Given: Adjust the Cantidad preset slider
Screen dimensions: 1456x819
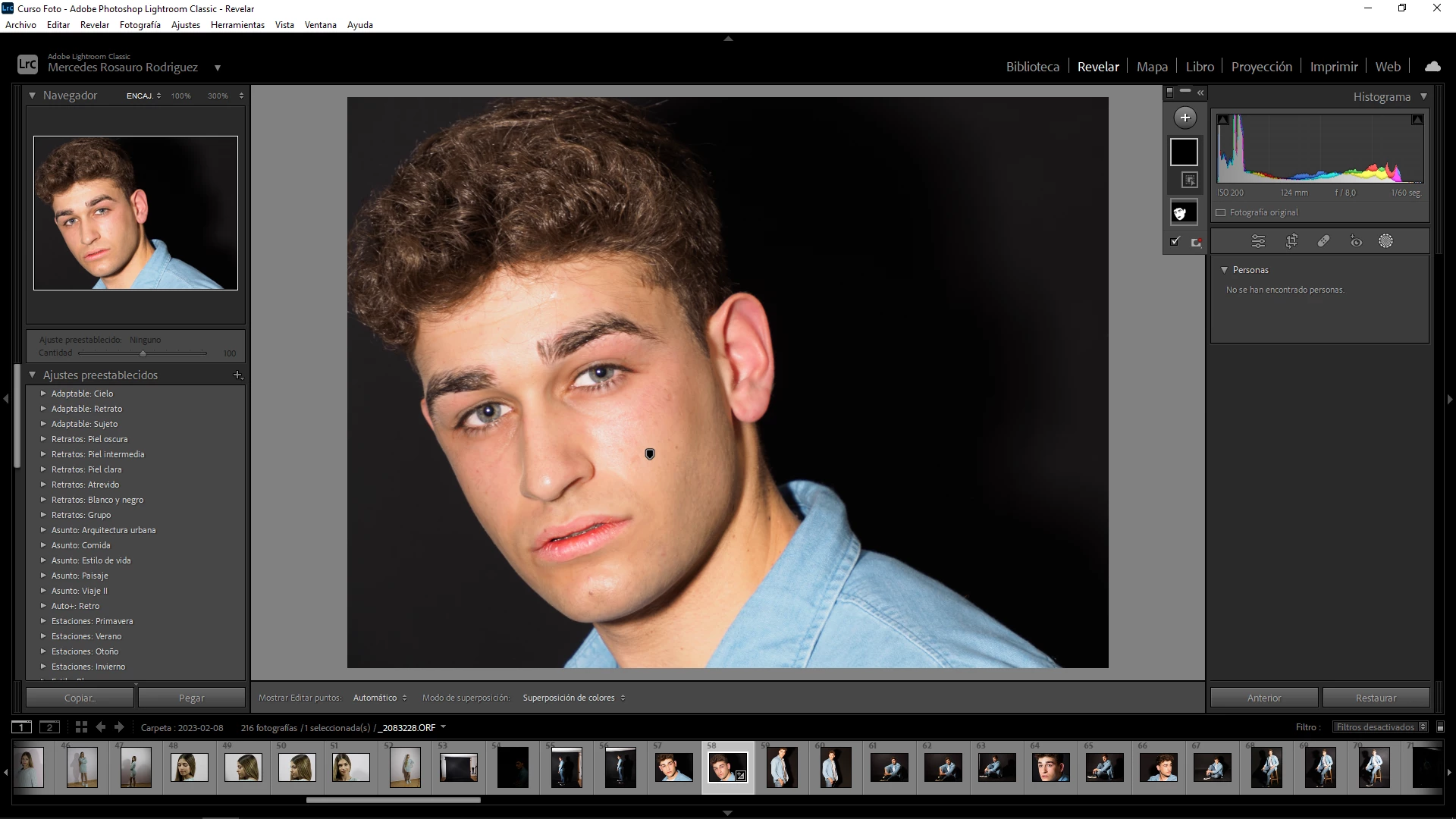Looking at the screenshot, I should (143, 353).
